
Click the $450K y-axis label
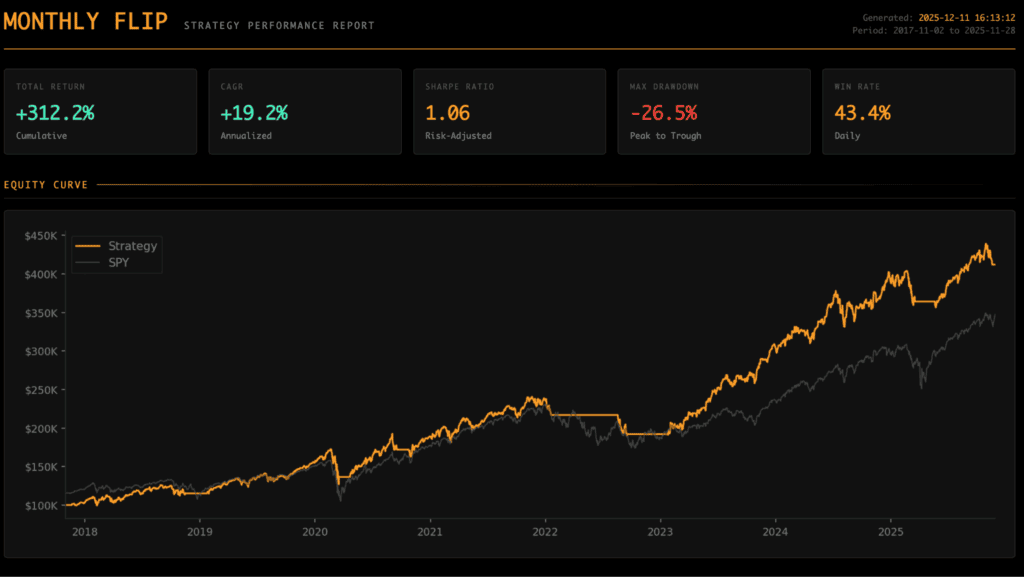pyautogui.click(x=41, y=236)
